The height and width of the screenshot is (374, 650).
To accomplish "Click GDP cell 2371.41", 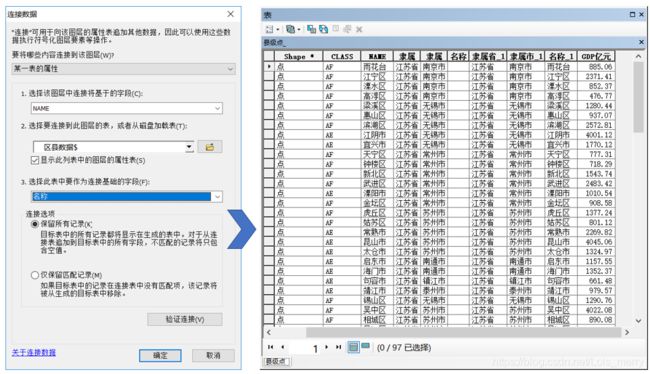I will tap(596, 76).
